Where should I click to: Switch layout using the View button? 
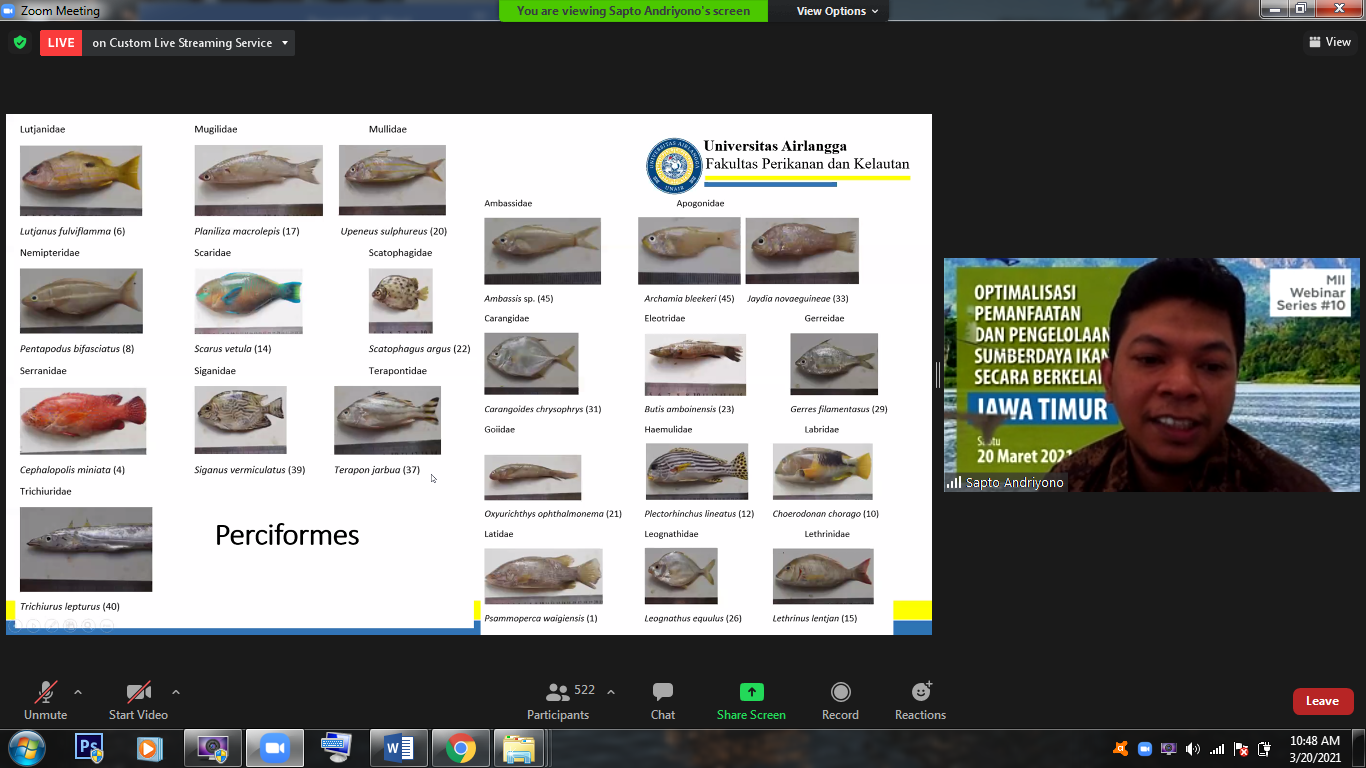pyautogui.click(x=1330, y=42)
